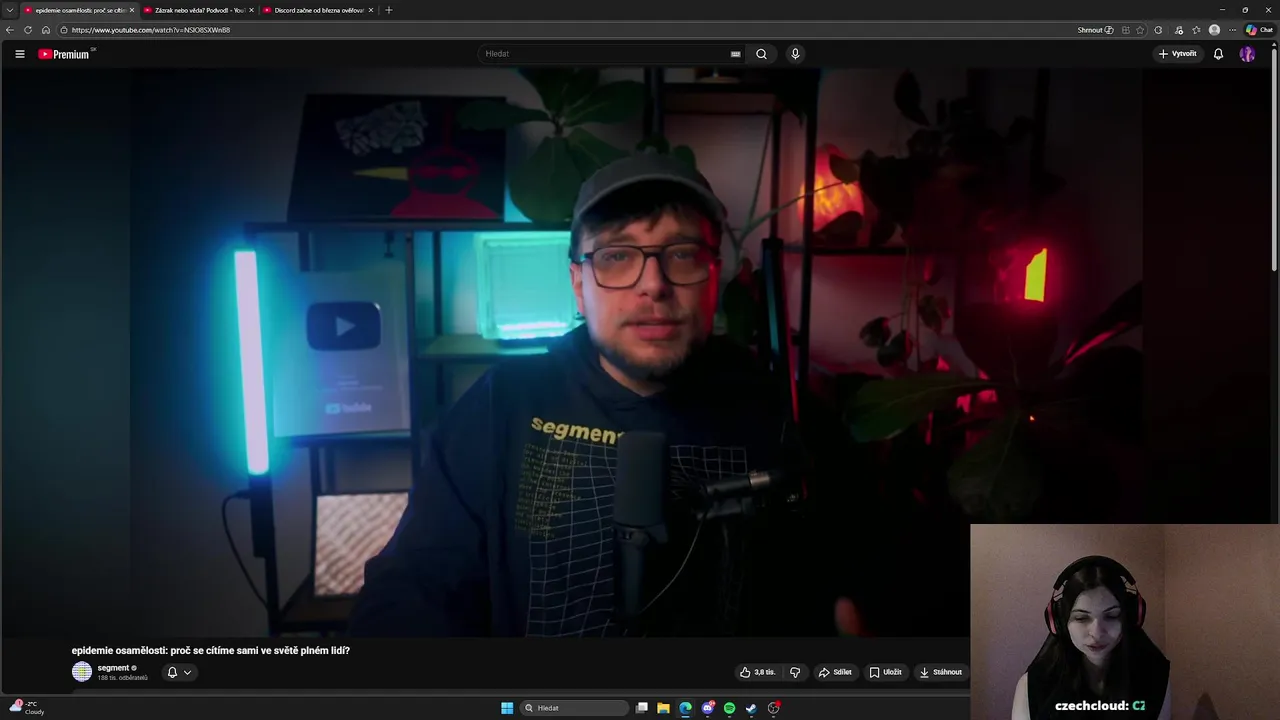
Task: Reload the page with refresh icon
Action: (28, 30)
